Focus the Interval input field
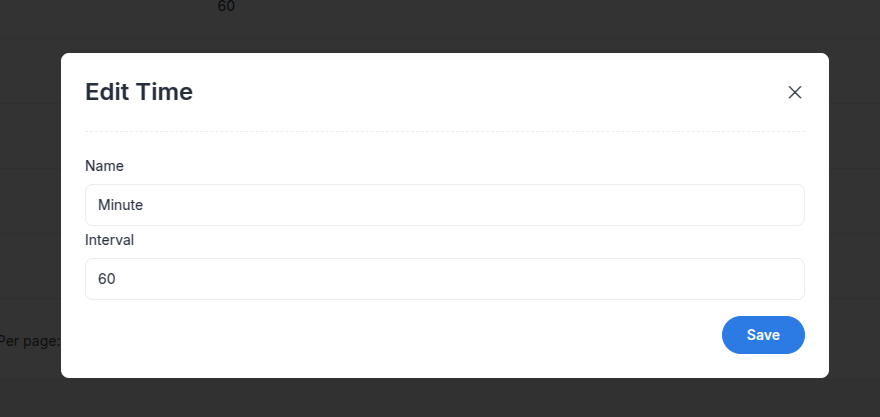The width and height of the screenshot is (880, 417). pos(444,279)
